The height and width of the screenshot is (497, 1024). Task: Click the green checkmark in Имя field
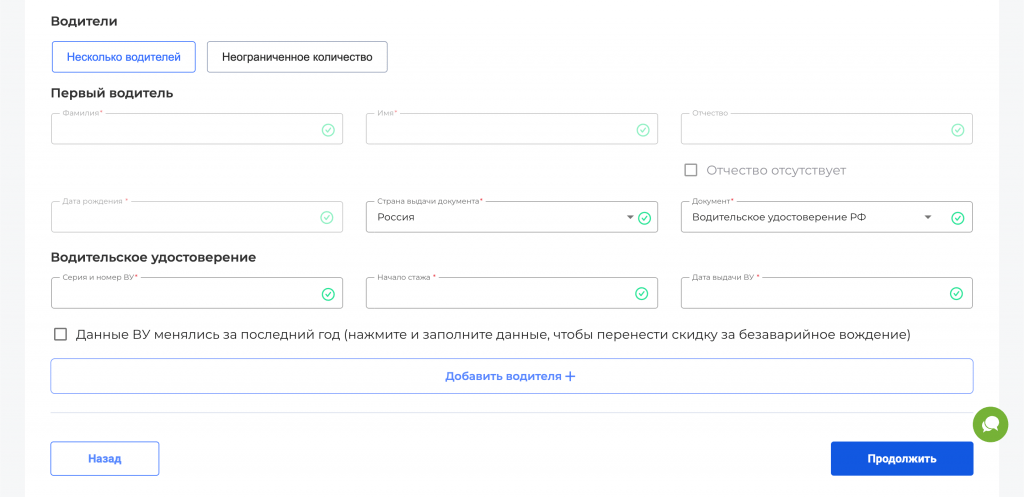[643, 130]
